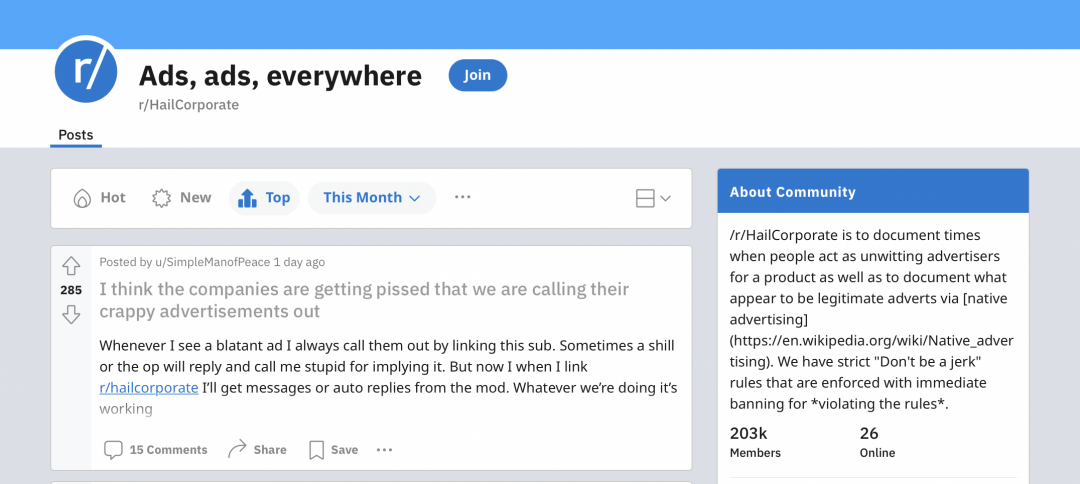The height and width of the screenshot is (484, 1080).
Task: Open the post's three-dot more options
Action: (384, 450)
